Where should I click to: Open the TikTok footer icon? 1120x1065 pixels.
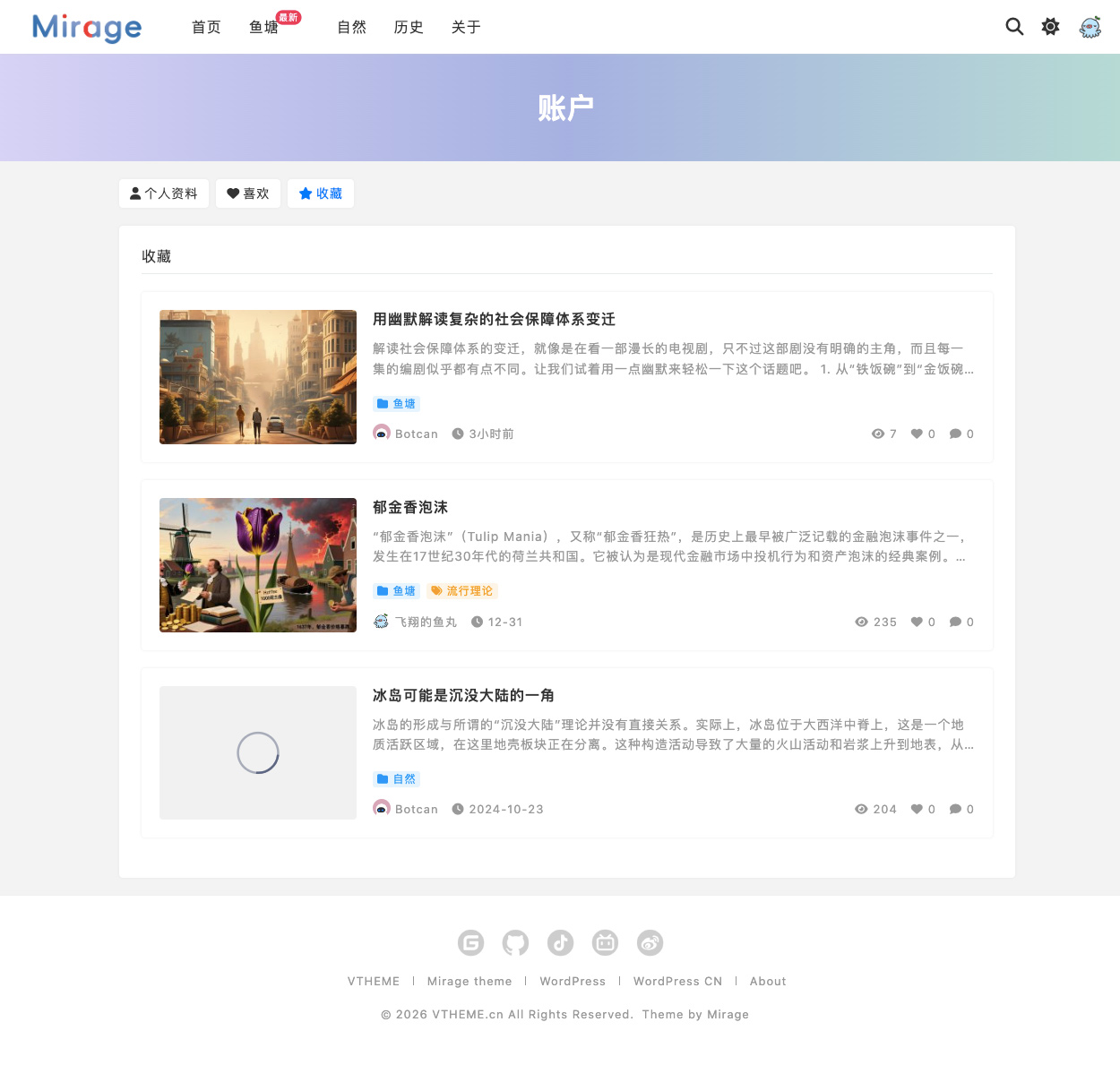(x=561, y=942)
